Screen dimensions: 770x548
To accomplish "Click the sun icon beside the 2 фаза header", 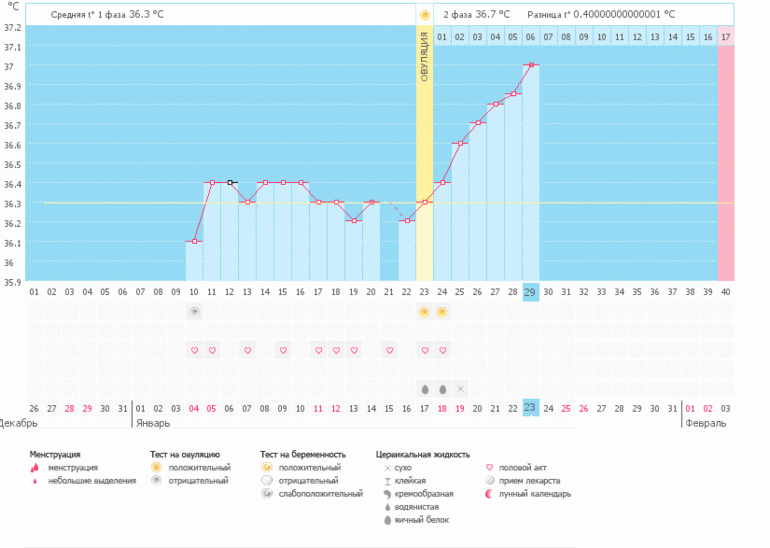I will point(425,15).
